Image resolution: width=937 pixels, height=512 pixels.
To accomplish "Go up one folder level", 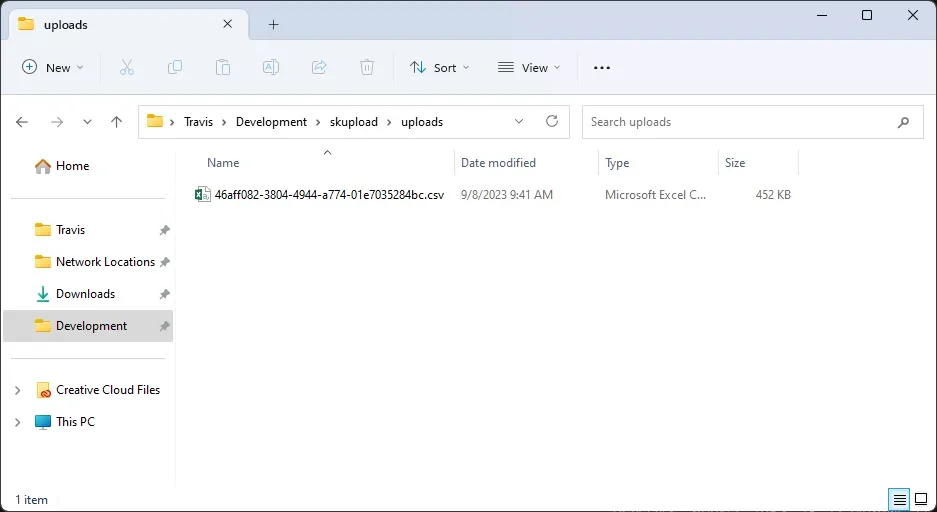I will coord(116,122).
